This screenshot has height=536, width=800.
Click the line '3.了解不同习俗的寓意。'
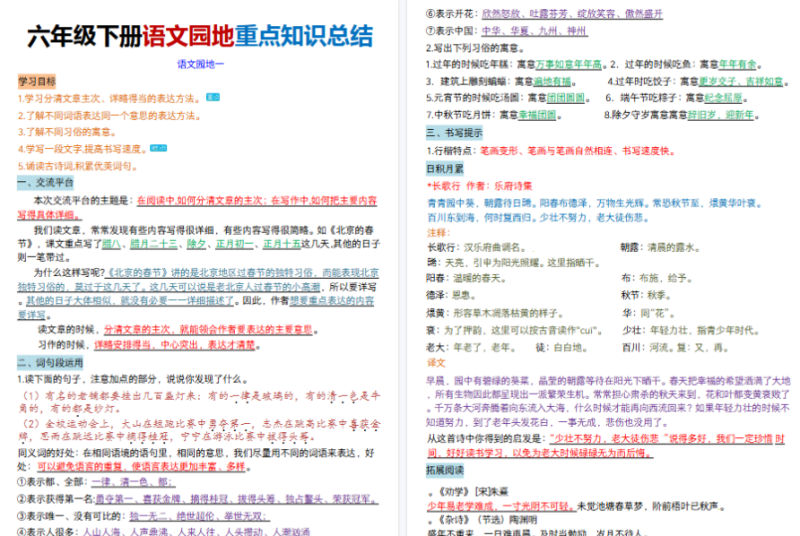(x=68, y=132)
